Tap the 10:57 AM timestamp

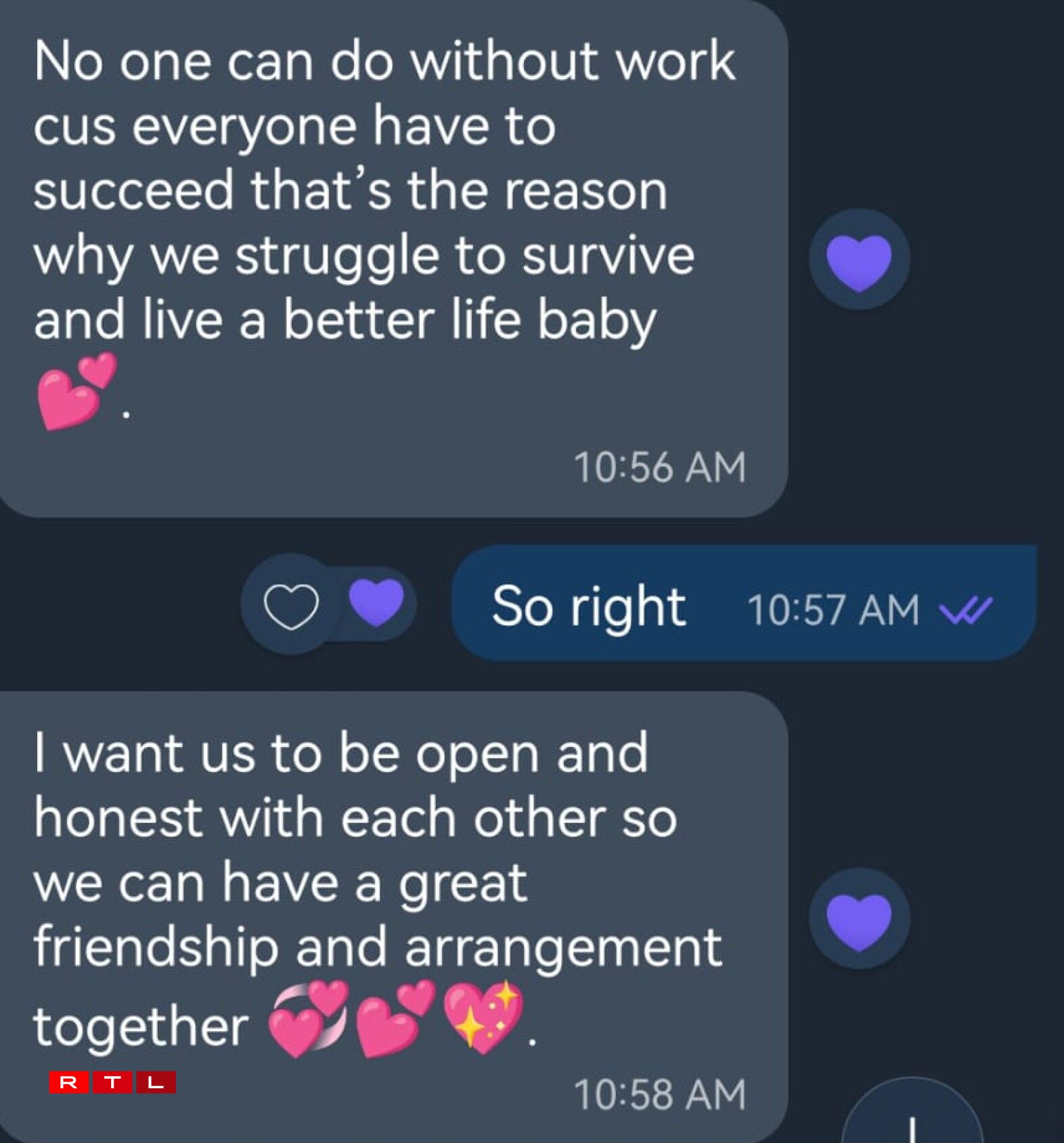833,610
